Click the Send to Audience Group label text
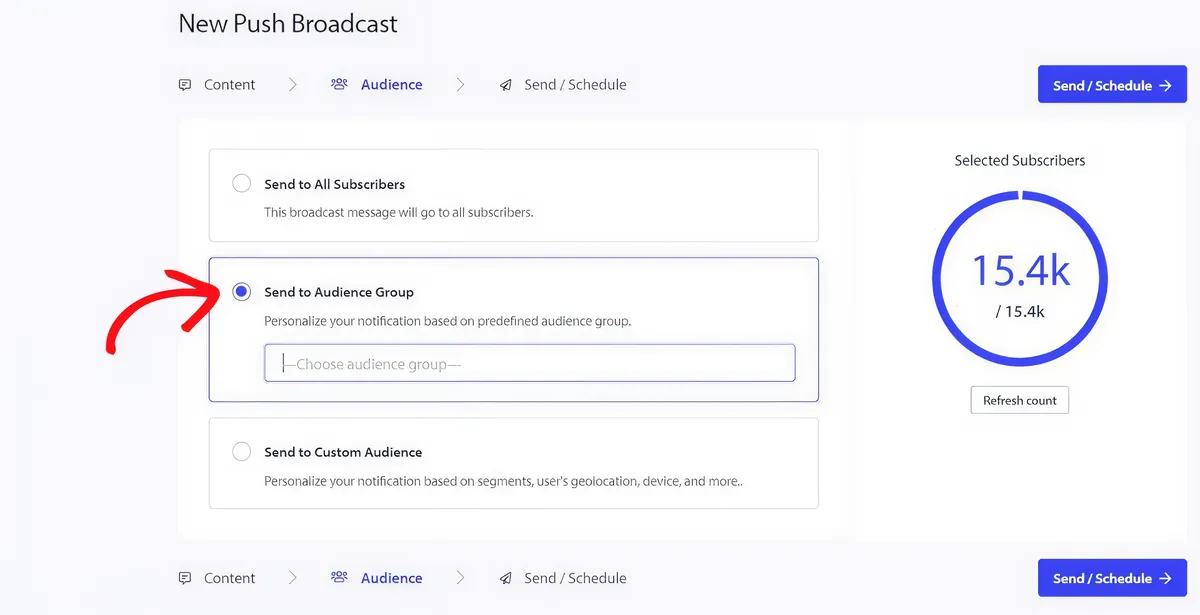Screen dimensions: 1200x615 pyautogui.click(x=339, y=292)
